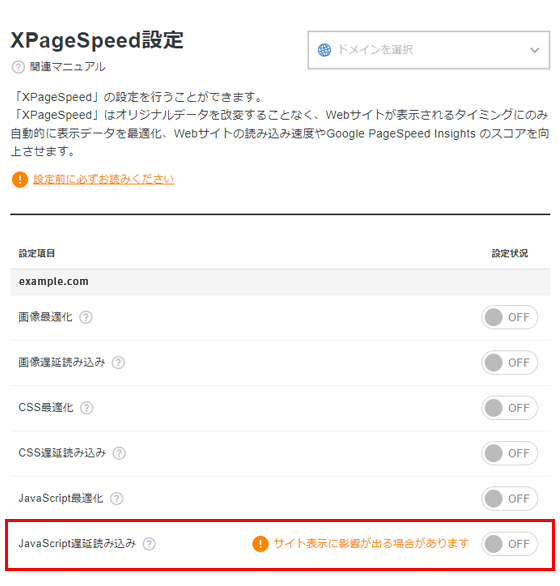
Task: Open the ドメインを選択 dropdown
Action: [428, 50]
